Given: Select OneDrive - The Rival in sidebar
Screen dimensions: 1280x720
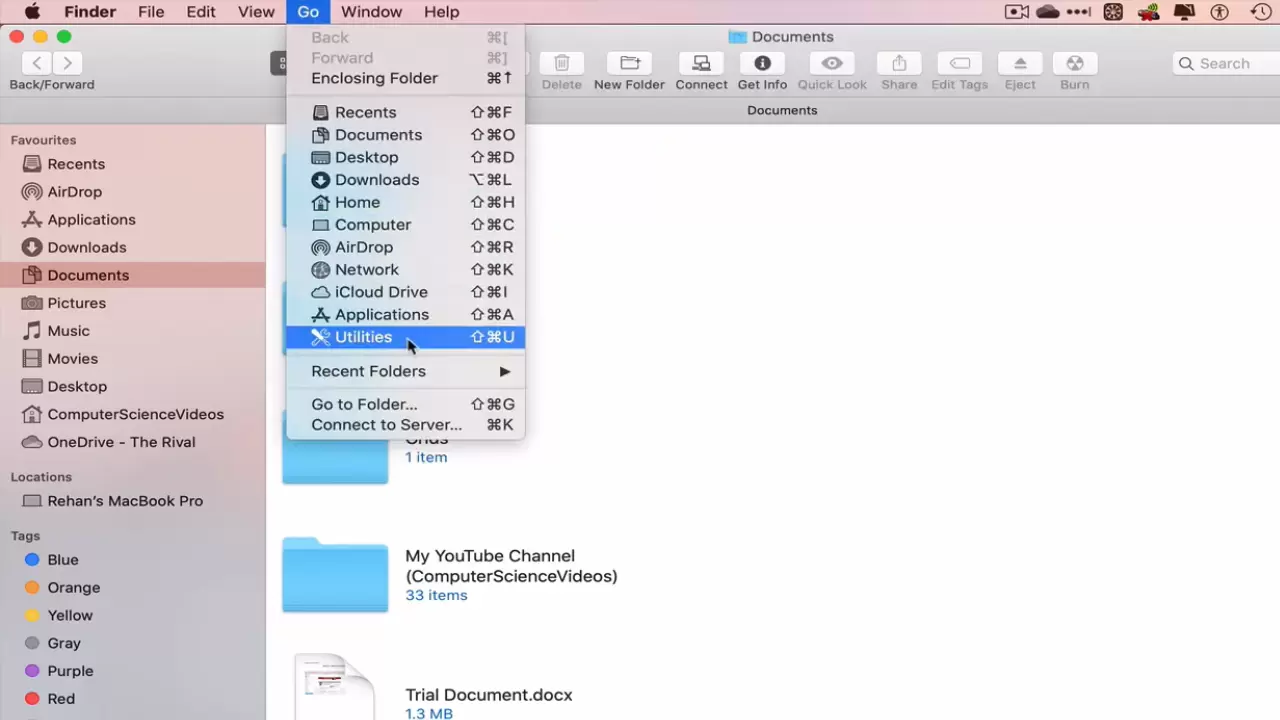Looking at the screenshot, I should pyautogui.click(x=132, y=442).
